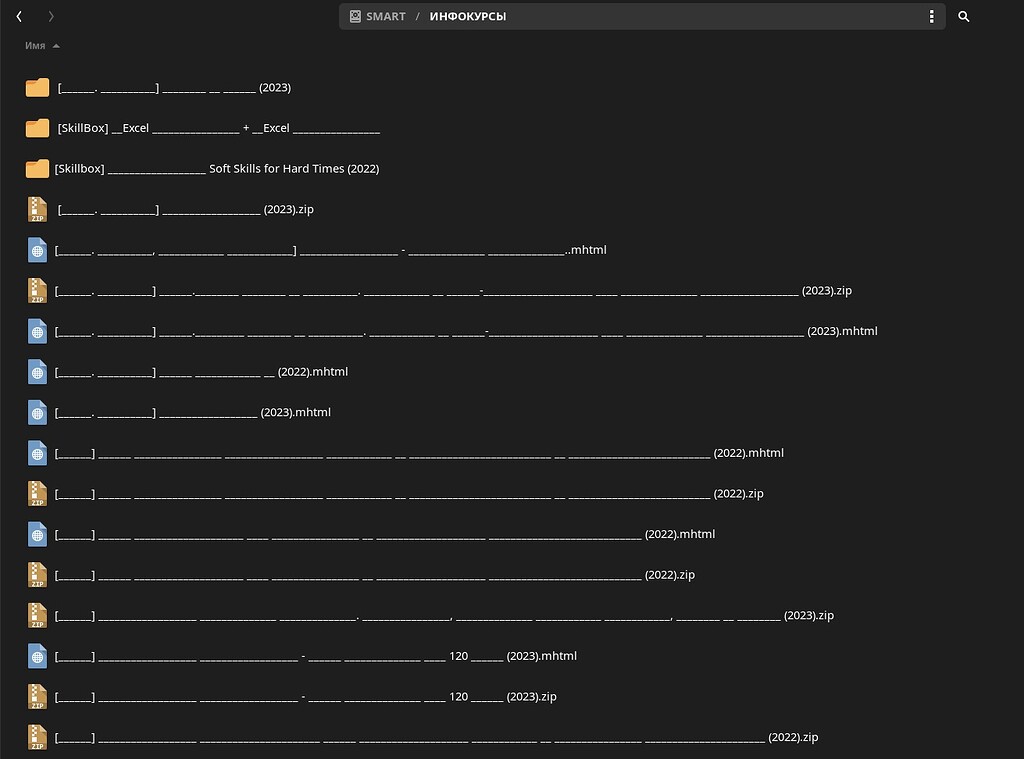Screen dimensions: 1024x759
Task: Click the ZIP icon of the bottom 2022 archive
Action: tap(37, 737)
